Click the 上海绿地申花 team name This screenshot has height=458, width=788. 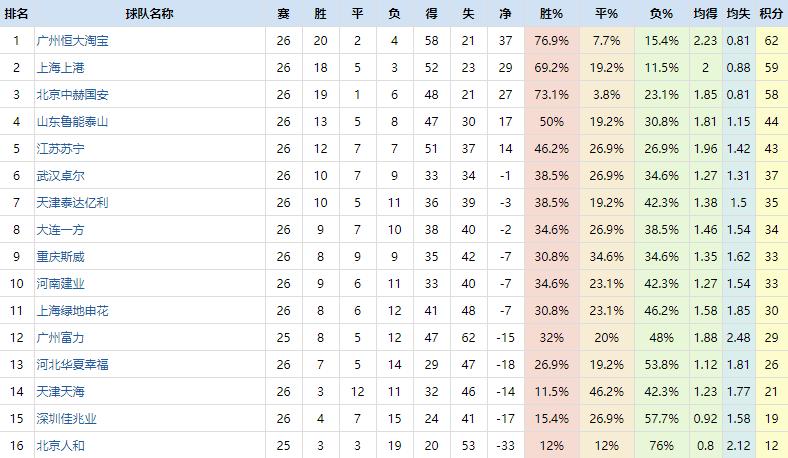coord(72,311)
